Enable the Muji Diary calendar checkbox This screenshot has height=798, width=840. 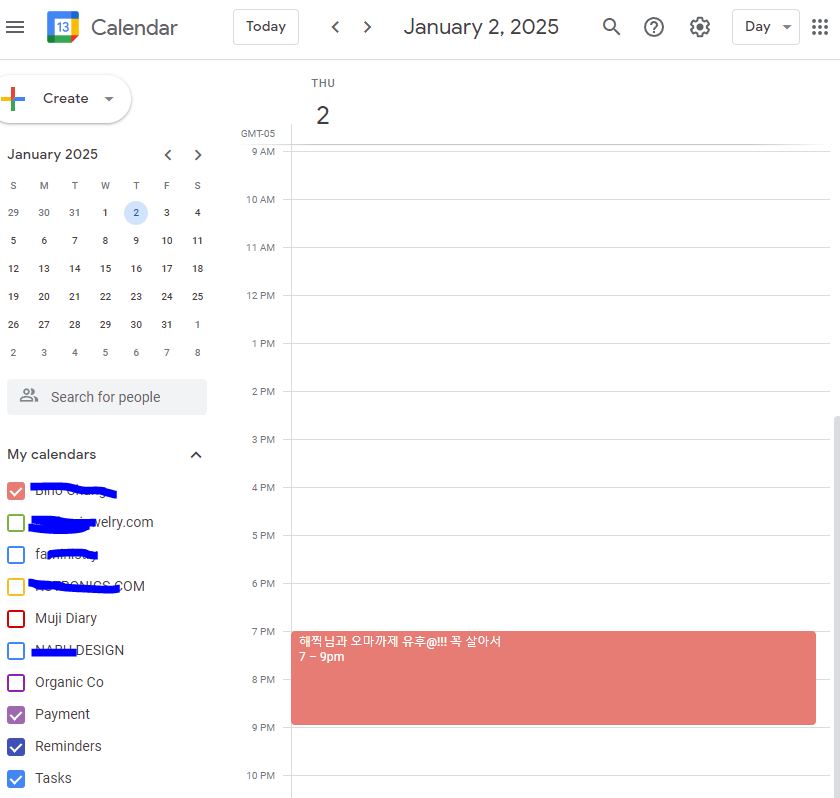(x=16, y=618)
